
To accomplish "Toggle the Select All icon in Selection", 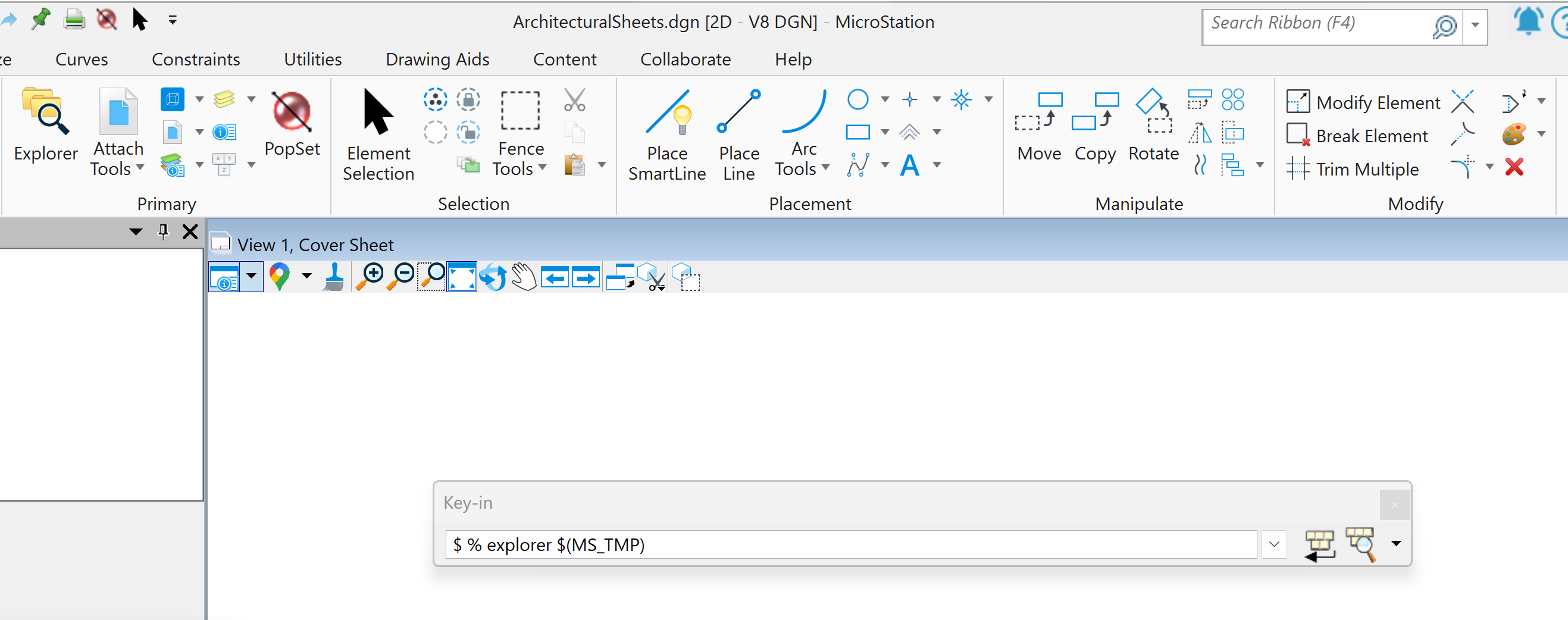I will tap(435, 99).
